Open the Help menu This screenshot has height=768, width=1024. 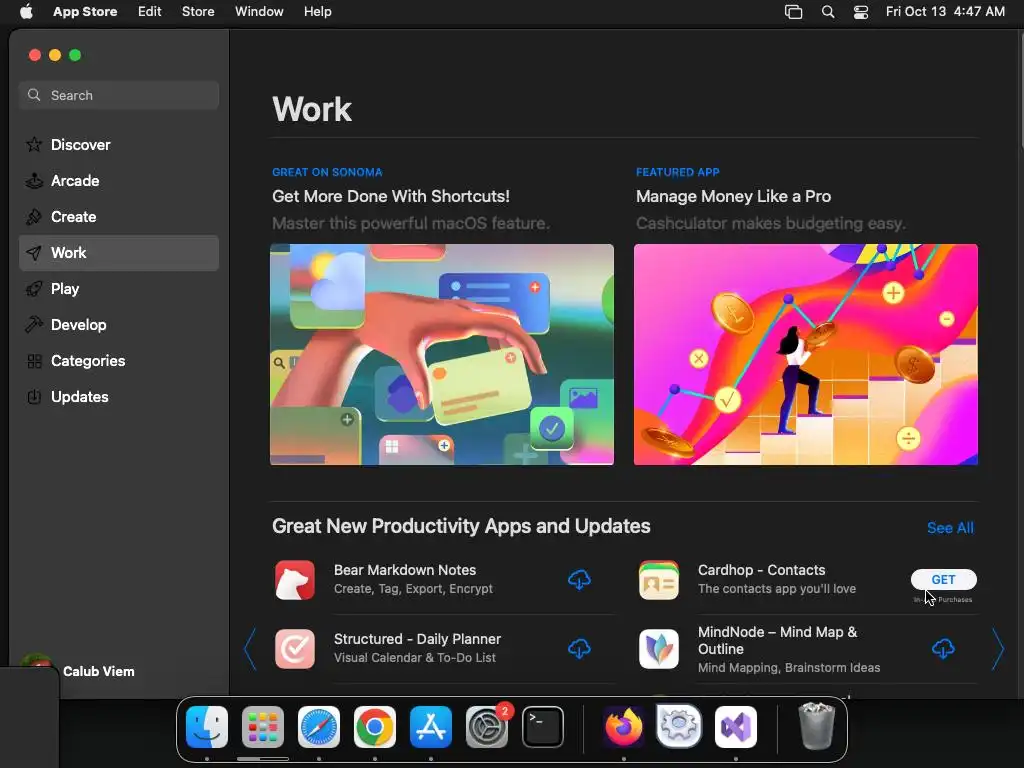click(x=317, y=12)
